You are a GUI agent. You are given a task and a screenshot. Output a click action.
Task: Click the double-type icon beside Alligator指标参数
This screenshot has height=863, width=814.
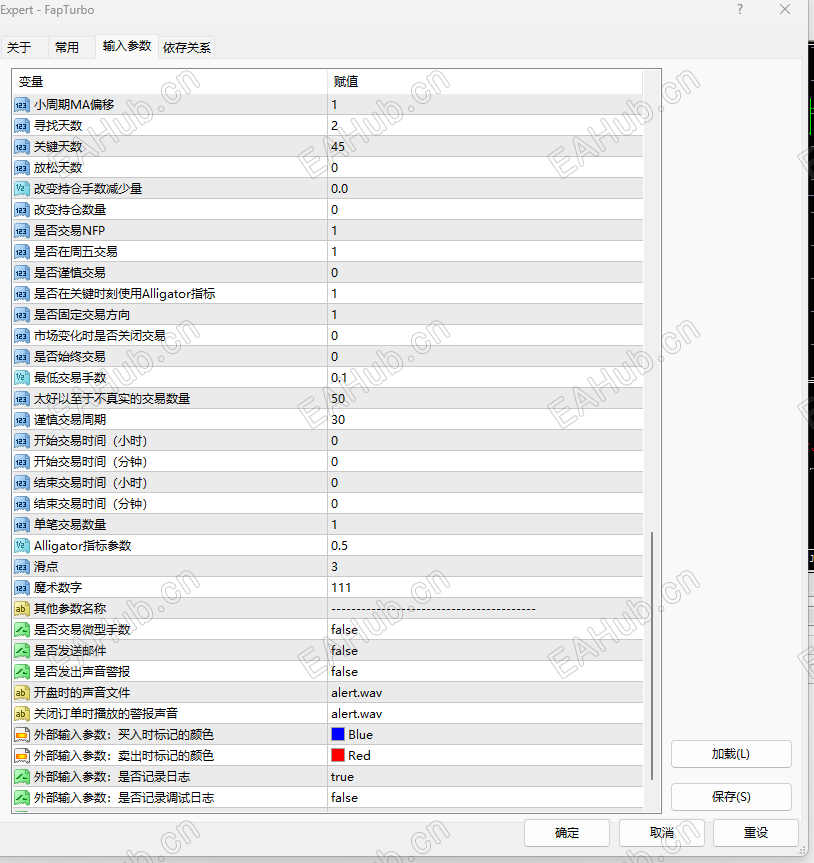tap(21, 545)
